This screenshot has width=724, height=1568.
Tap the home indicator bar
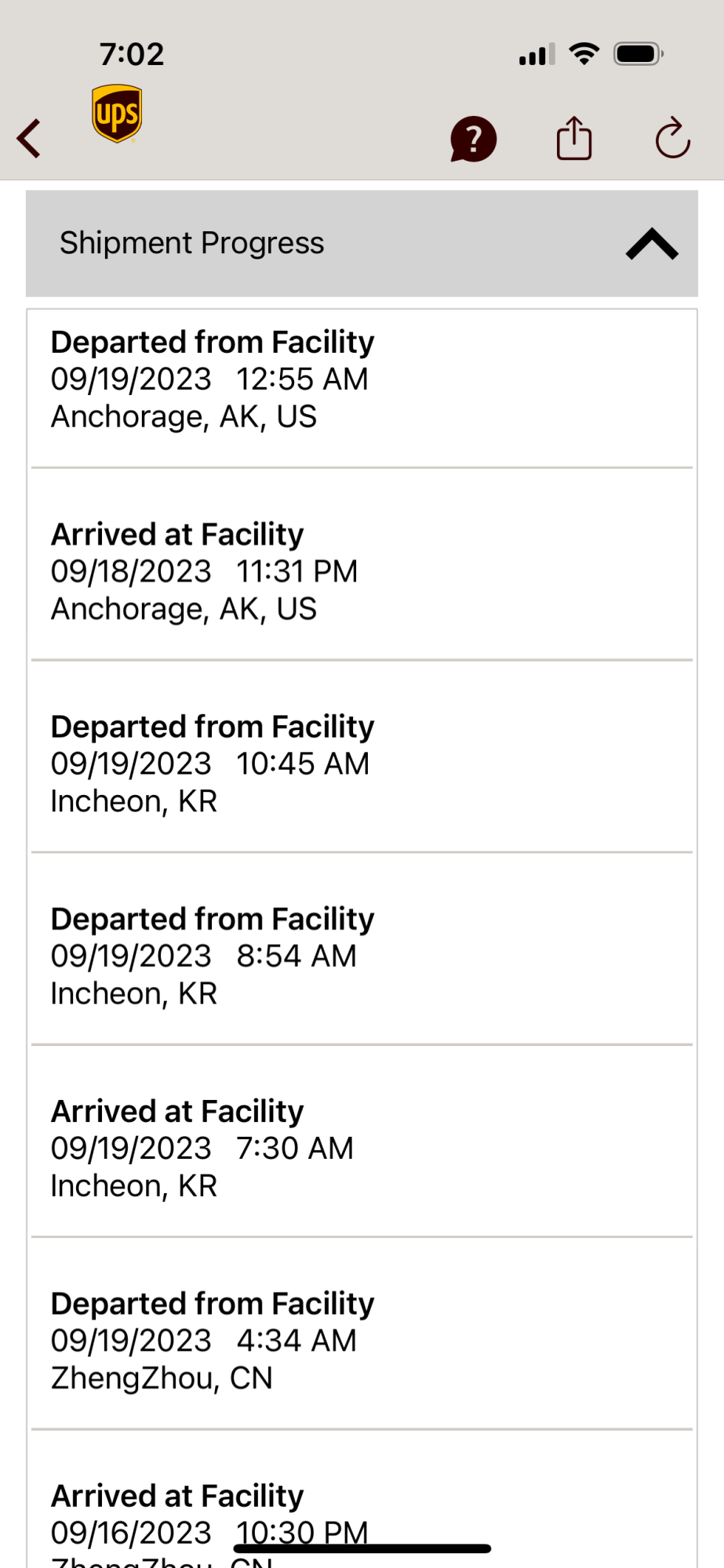click(362, 1548)
